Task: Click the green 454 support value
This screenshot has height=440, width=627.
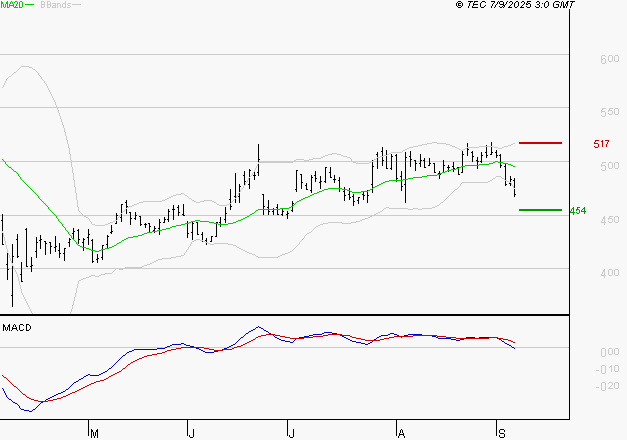Action: [578, 210]
